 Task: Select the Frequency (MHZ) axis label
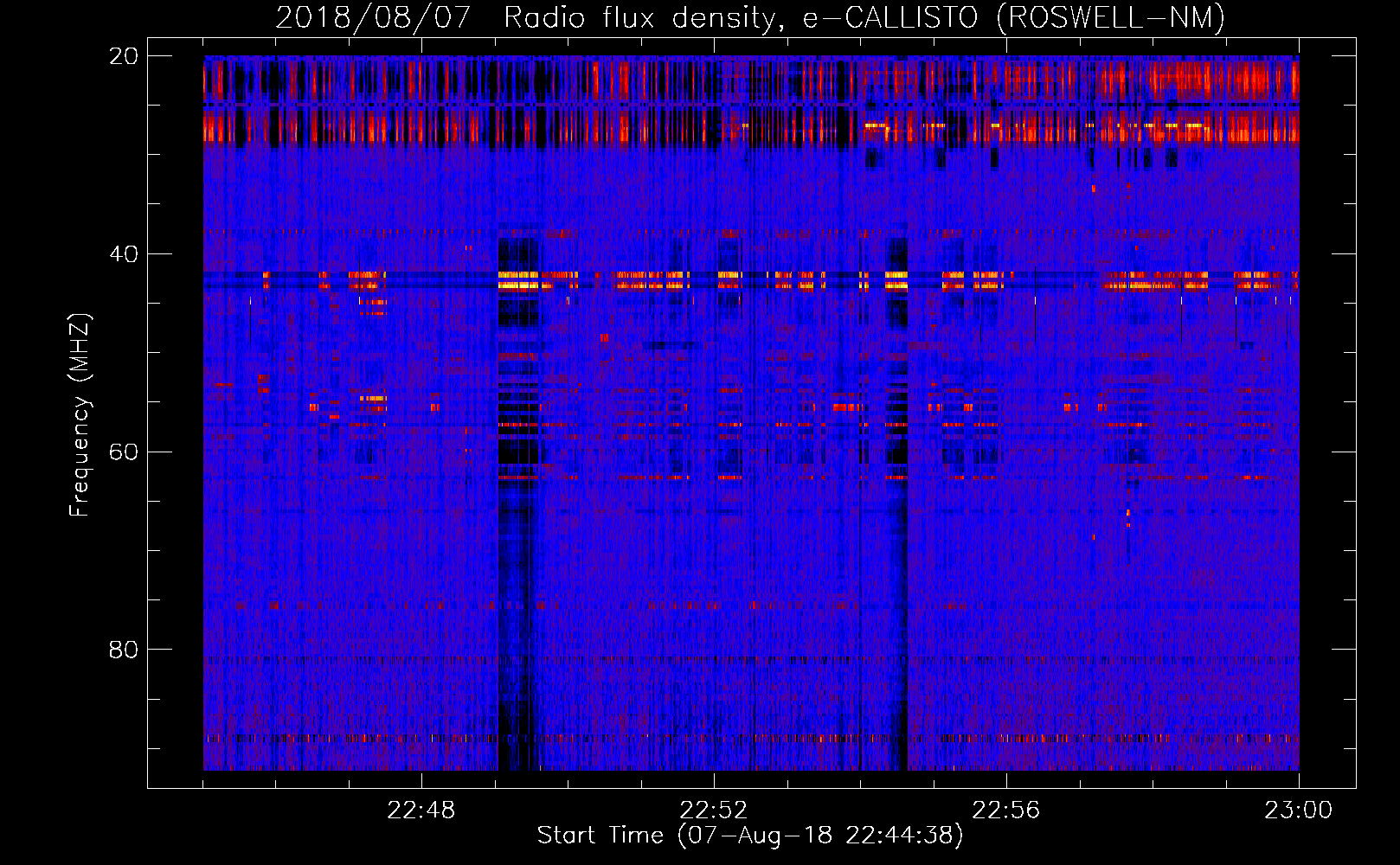point(80,415)
